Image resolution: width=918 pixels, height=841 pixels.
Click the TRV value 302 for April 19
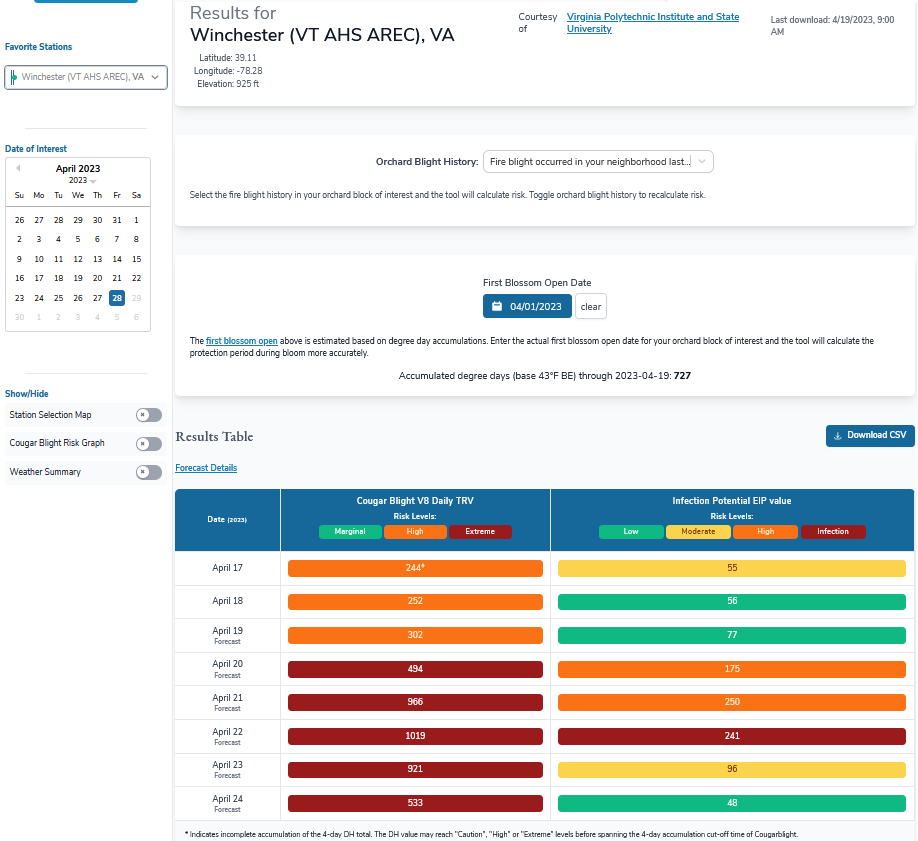415,635
